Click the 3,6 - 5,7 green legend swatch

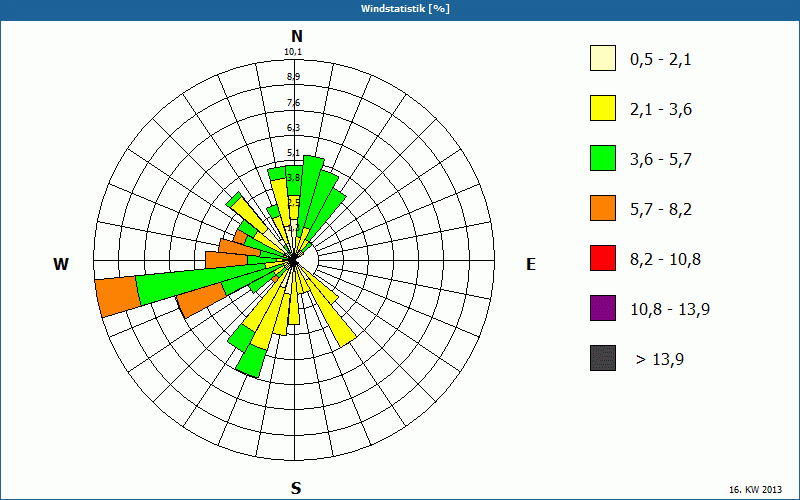pos(603,158)
